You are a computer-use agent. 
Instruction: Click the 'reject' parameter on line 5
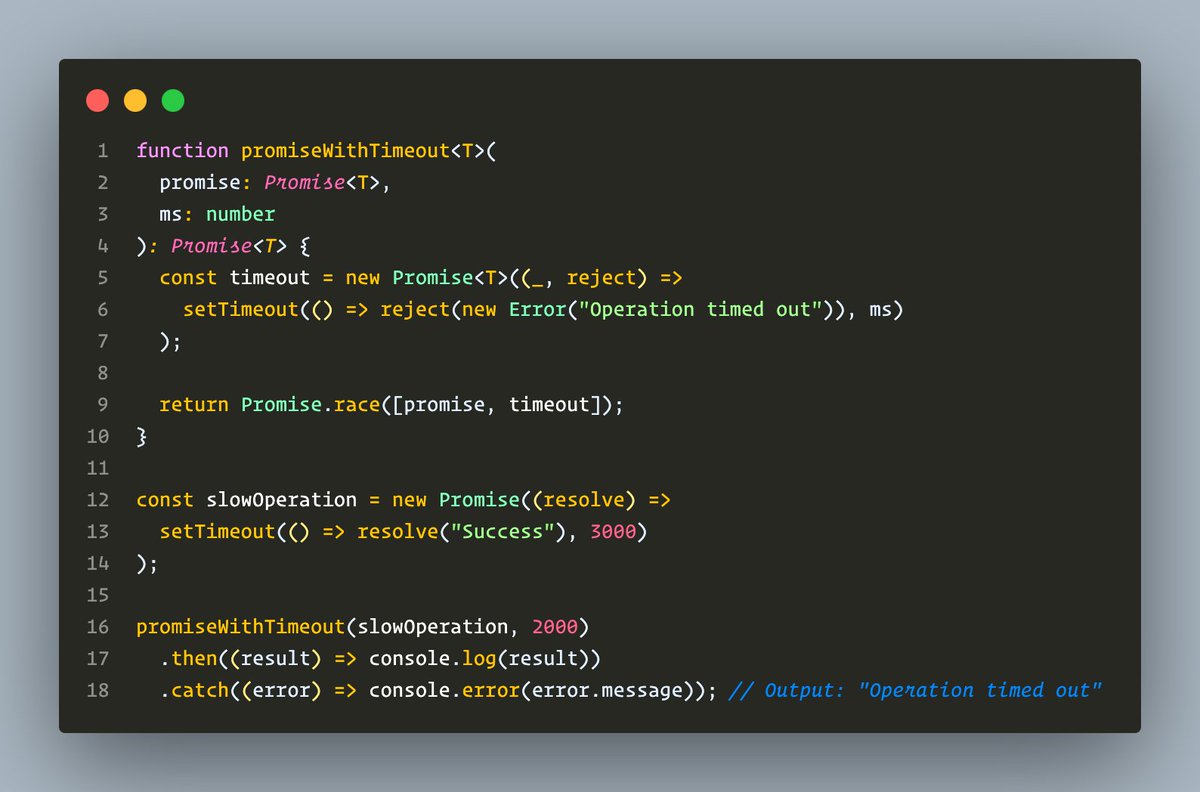(x=602, y=278)
